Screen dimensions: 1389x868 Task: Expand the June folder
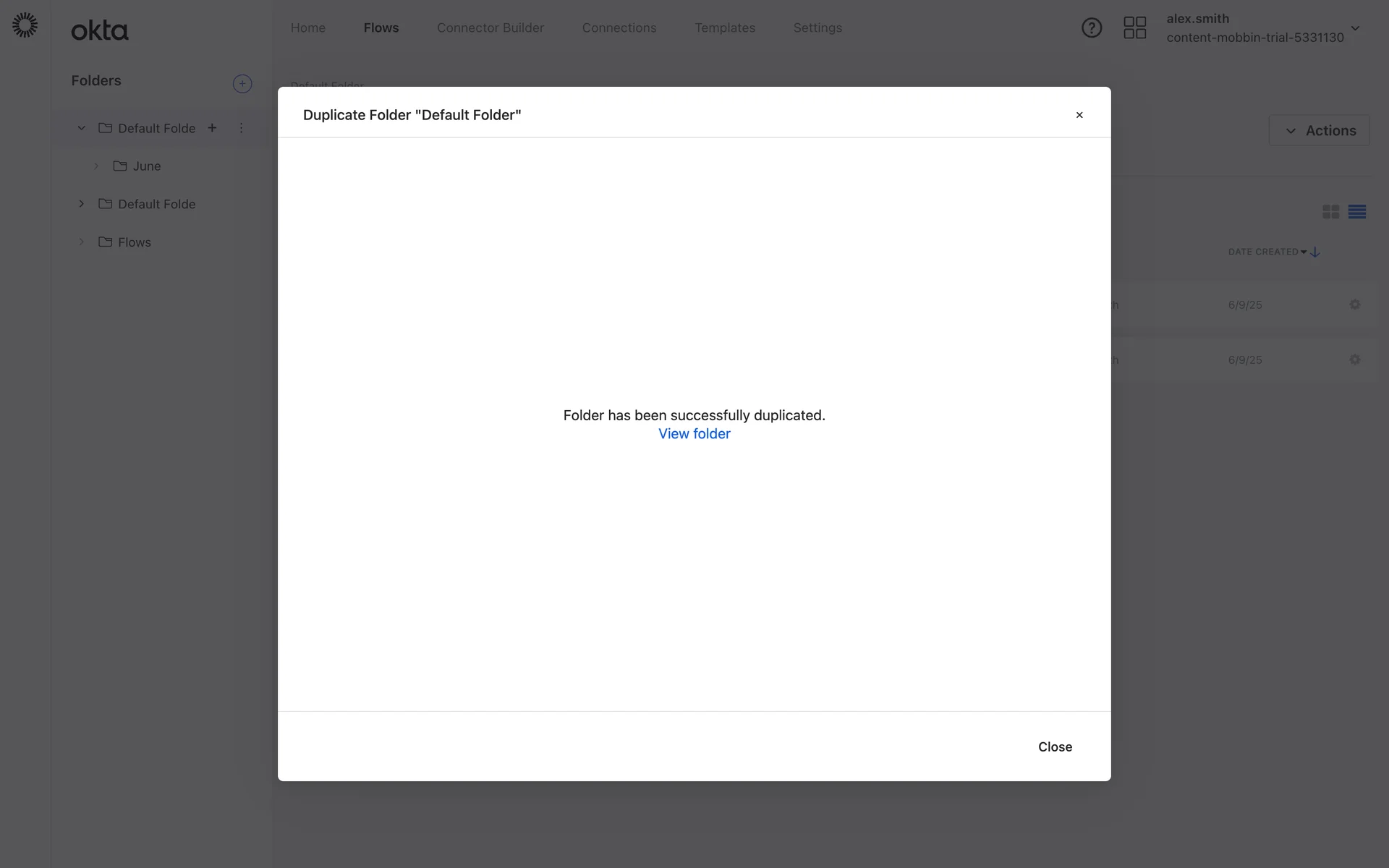(96, 166)
